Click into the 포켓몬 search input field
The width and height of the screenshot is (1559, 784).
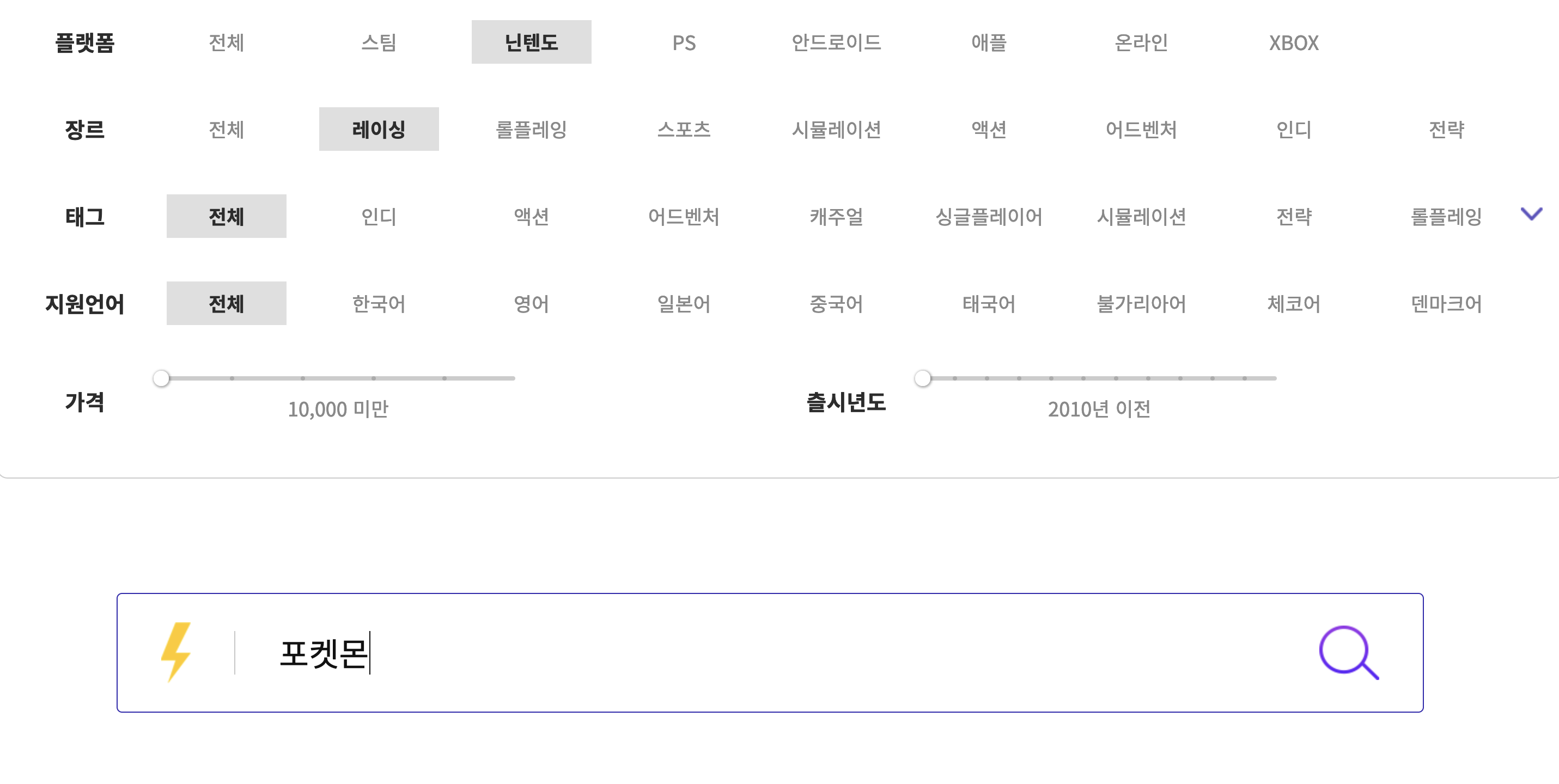click(769, 653)
